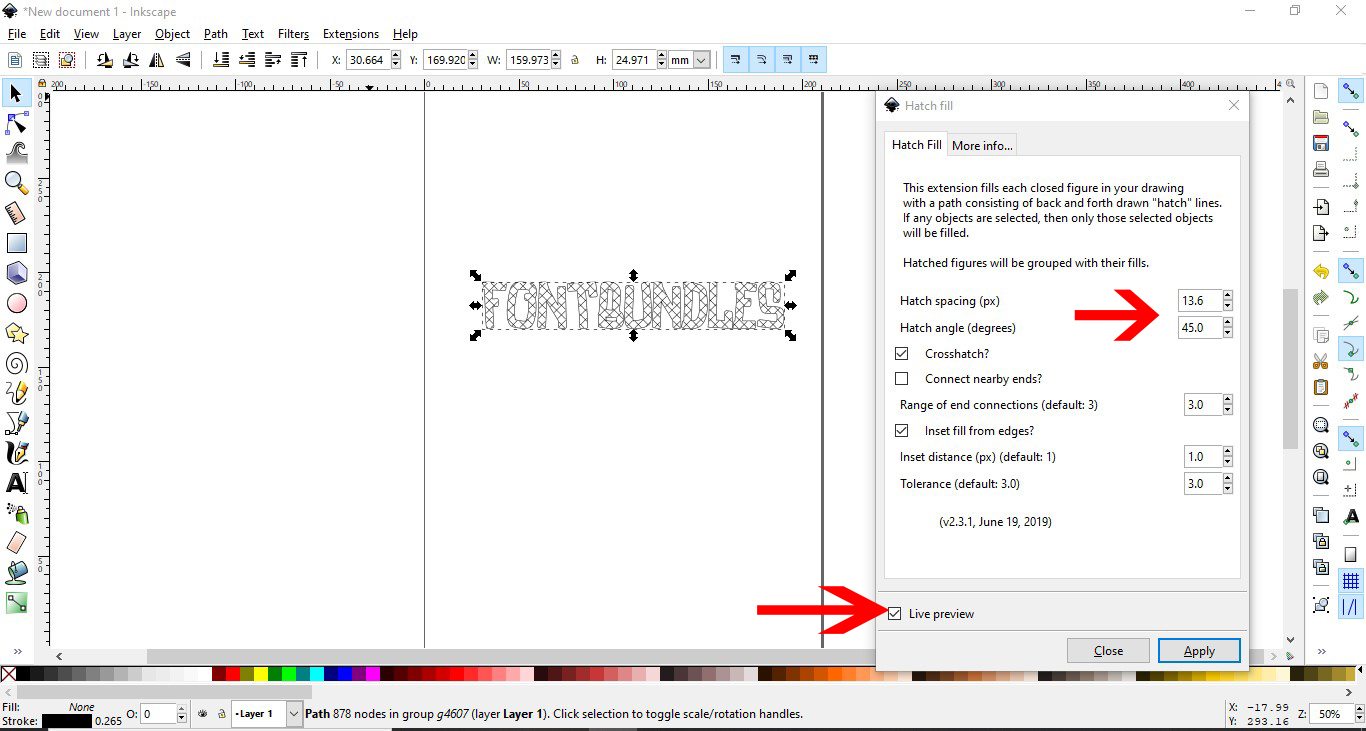Screen dimensions: 1366x731
Task: Select the Zoom tool in toolbox
Action: 16,183
